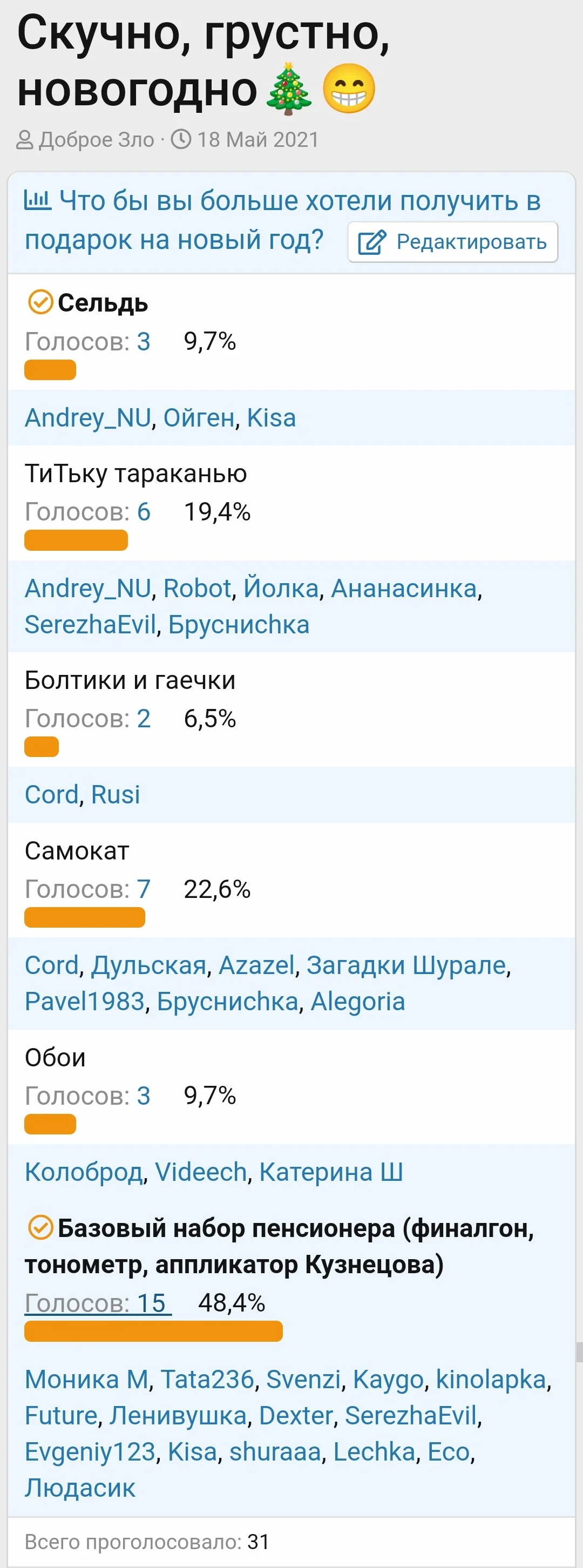This screenshot has height=1568, width=583.
Task: Click the vote count 7 for Самокат
Action: (x=144, y=889)
